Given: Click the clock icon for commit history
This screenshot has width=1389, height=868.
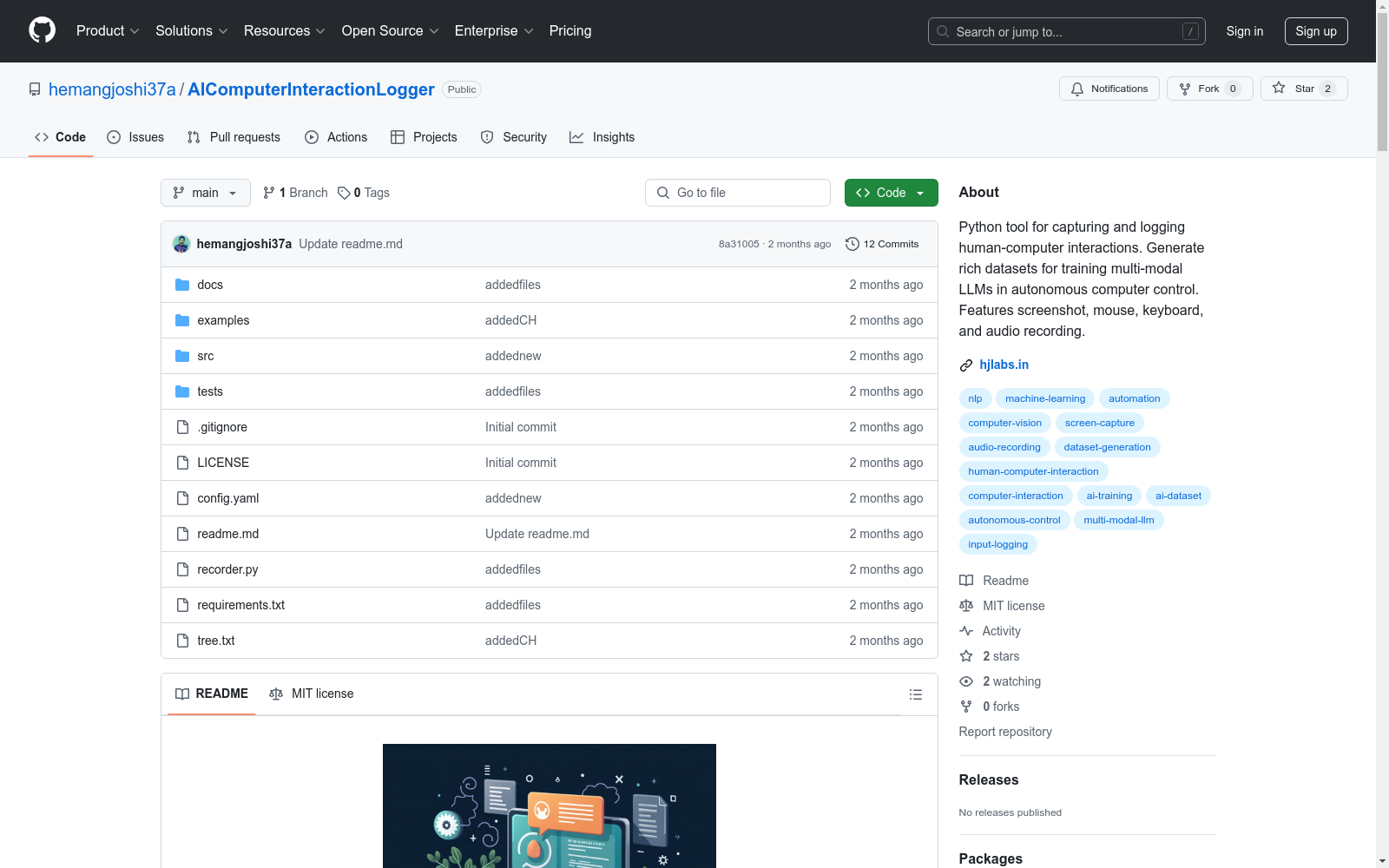Looking at the screenshot, I should [x=852, y=244].
